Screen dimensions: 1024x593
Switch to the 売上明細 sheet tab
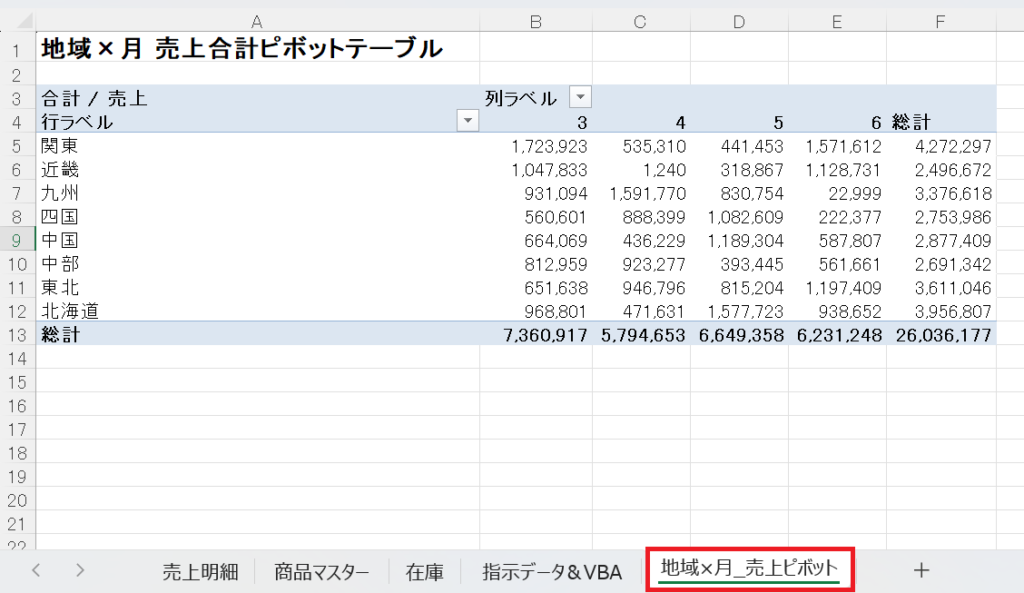[x=200, y=572]
